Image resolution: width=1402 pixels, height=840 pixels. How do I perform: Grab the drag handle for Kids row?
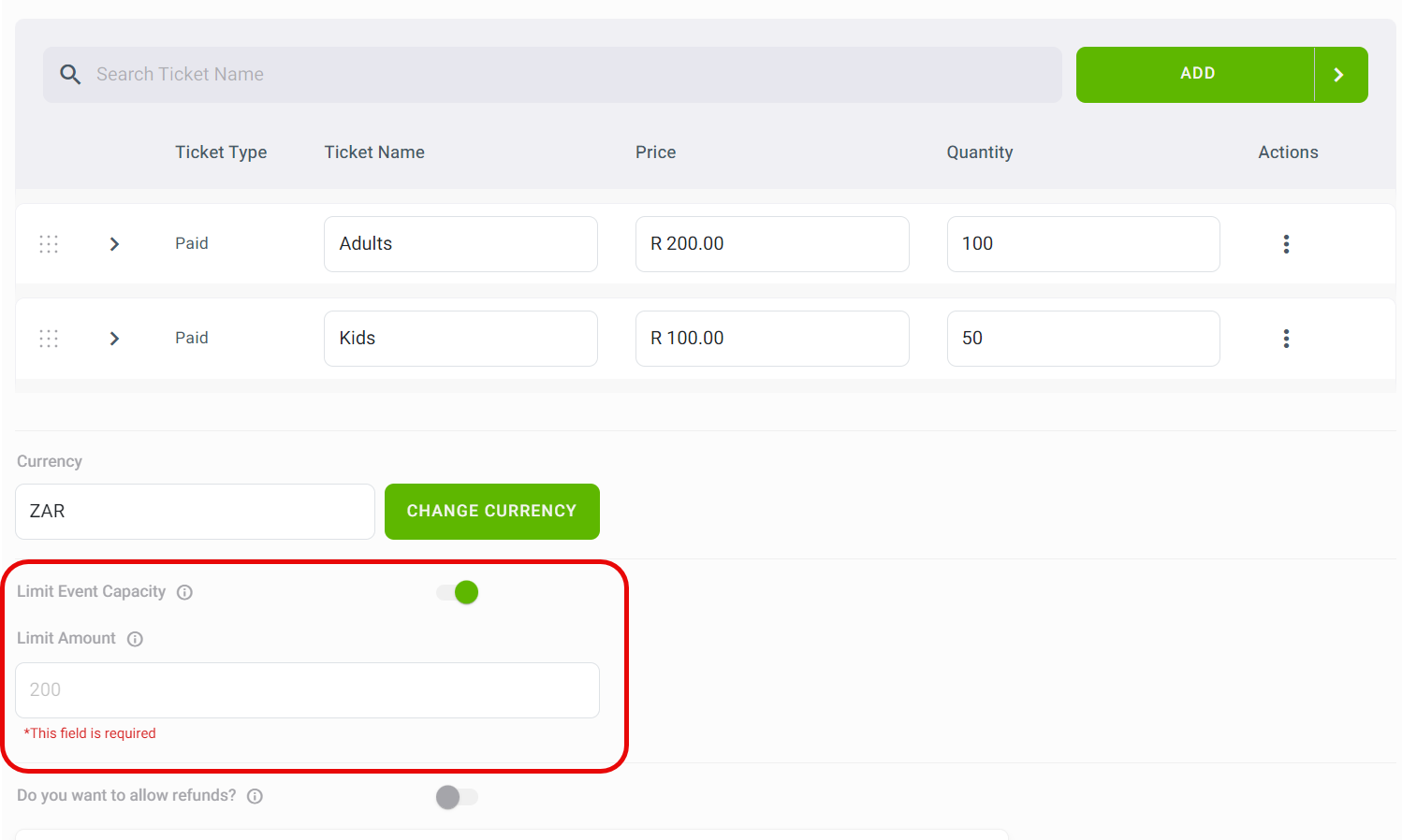click(49, 339)
